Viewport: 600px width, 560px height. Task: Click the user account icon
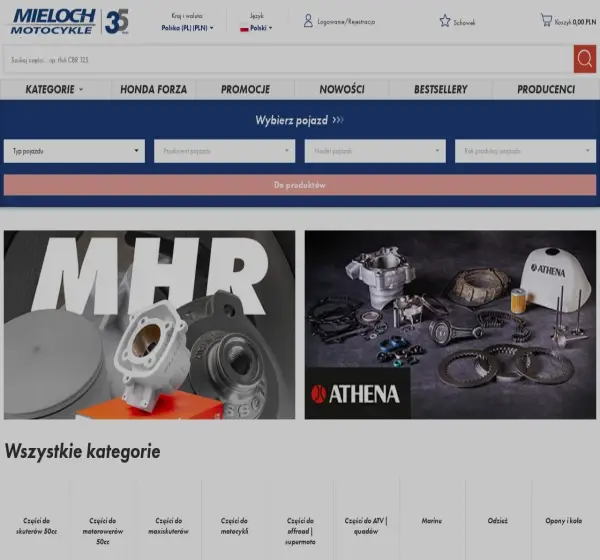click(308, 21)
